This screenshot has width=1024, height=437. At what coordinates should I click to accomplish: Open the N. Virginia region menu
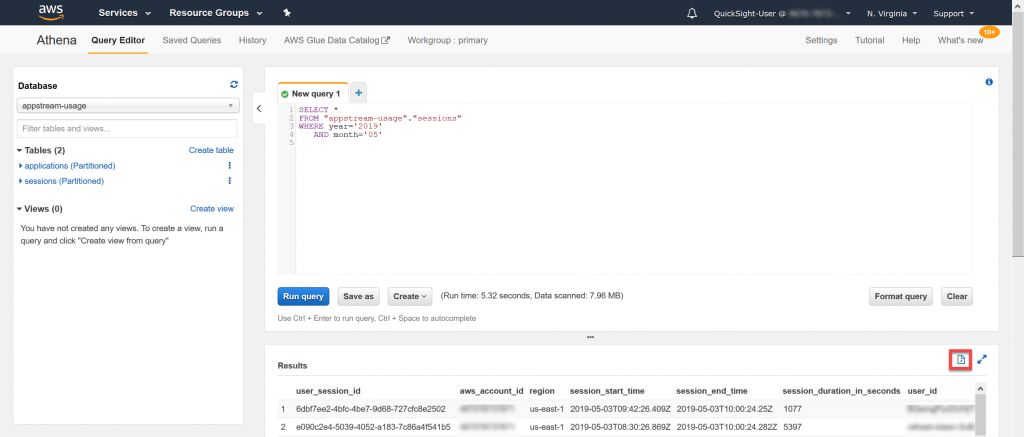pyautogui.click(x=892, y=13)
